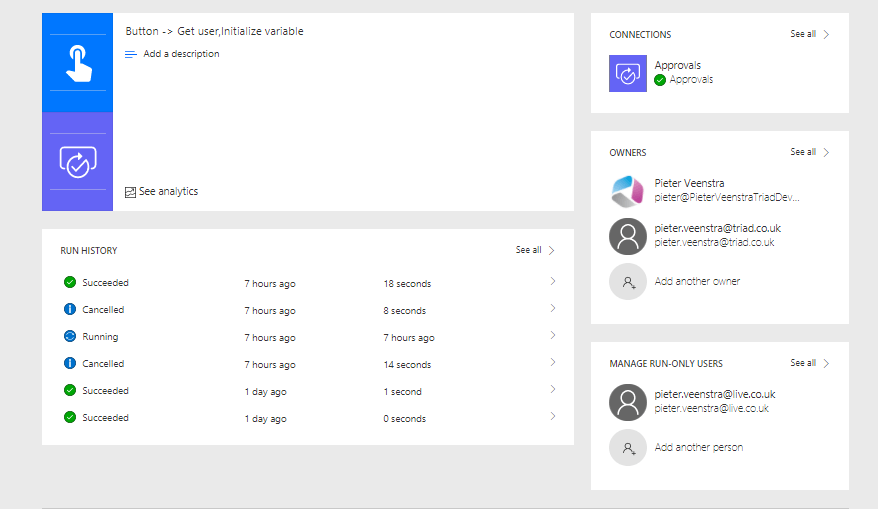Click green connected checkmark under Approvals

tap(660, 80)
